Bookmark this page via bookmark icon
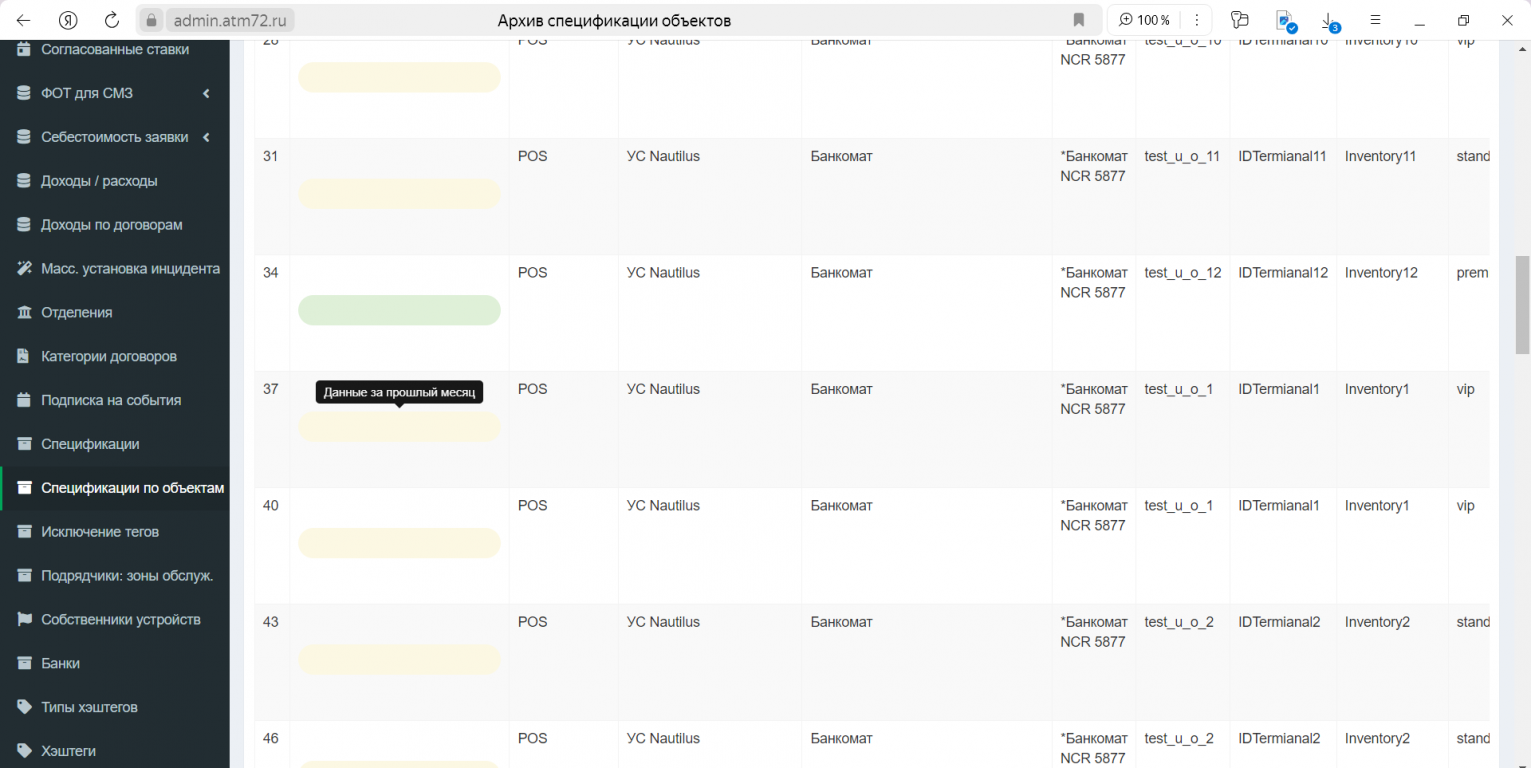Viewport: 1531px width, 768px height. coord(1079,20)
